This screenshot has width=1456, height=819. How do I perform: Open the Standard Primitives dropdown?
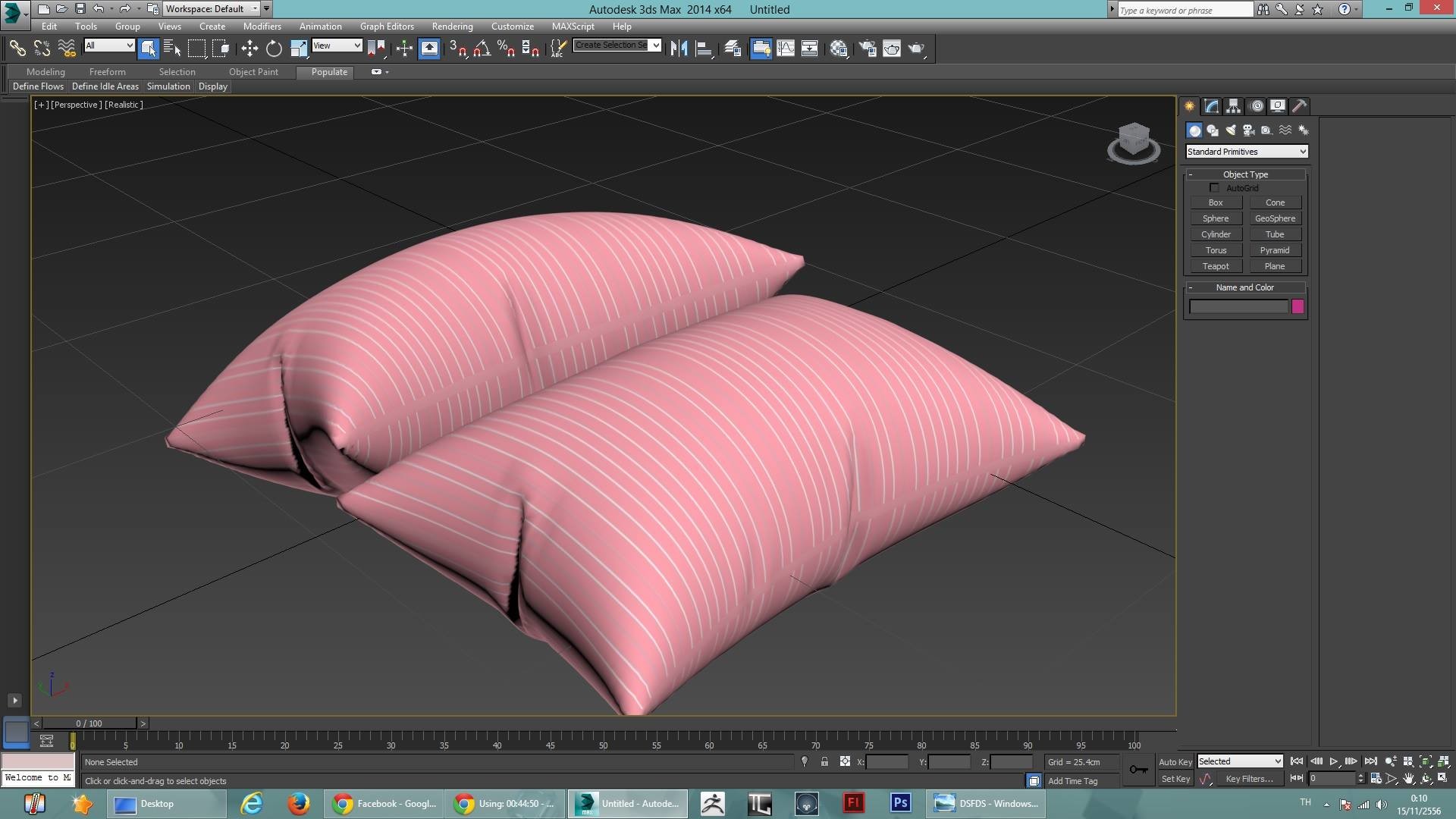tap(1246, 151)
